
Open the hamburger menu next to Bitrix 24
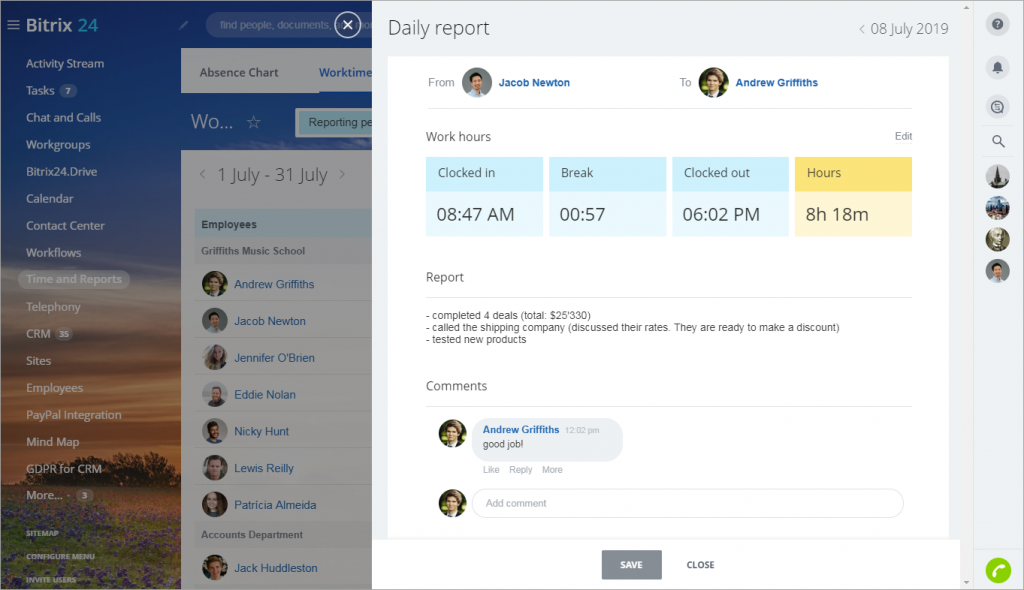pyautogui.click(x=13, y=25)
